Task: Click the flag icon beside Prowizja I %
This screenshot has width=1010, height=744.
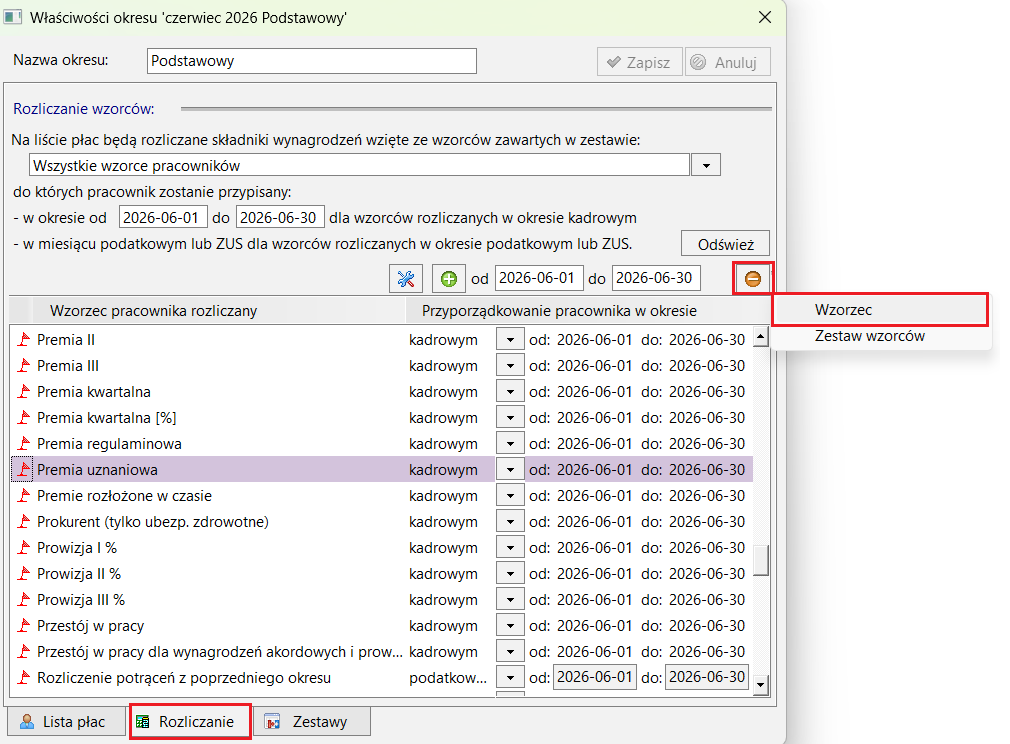Action: pyautogui.click(x=24, y=548)
